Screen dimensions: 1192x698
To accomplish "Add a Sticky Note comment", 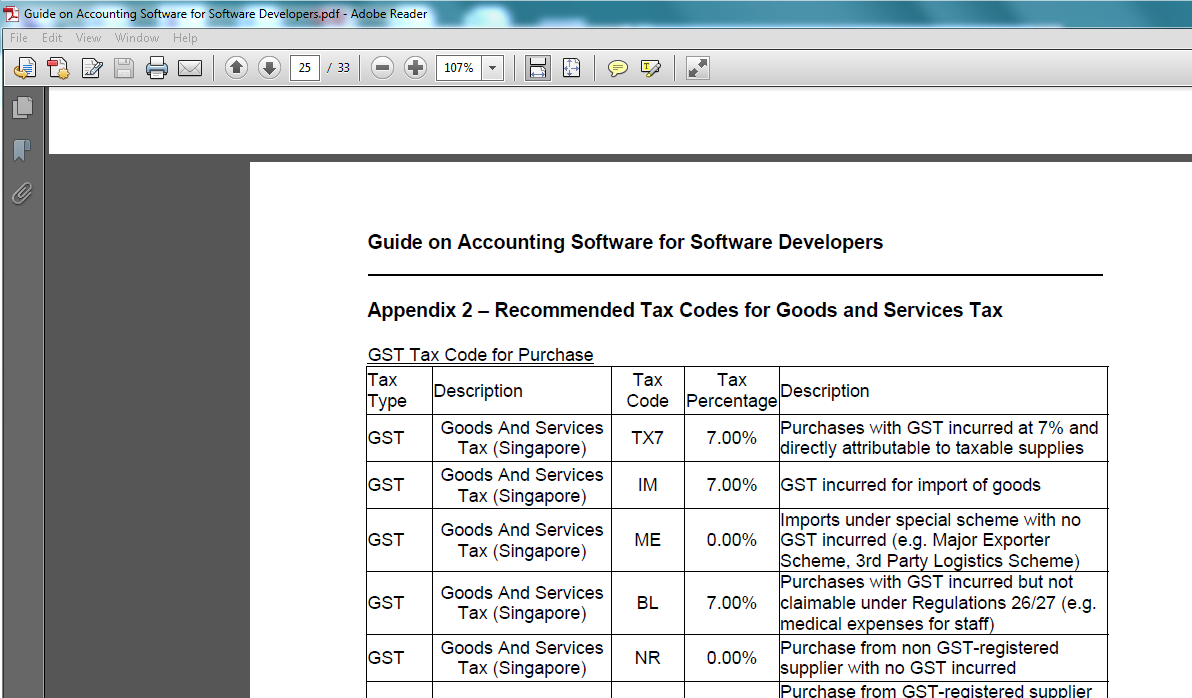I will coord(618,68).
